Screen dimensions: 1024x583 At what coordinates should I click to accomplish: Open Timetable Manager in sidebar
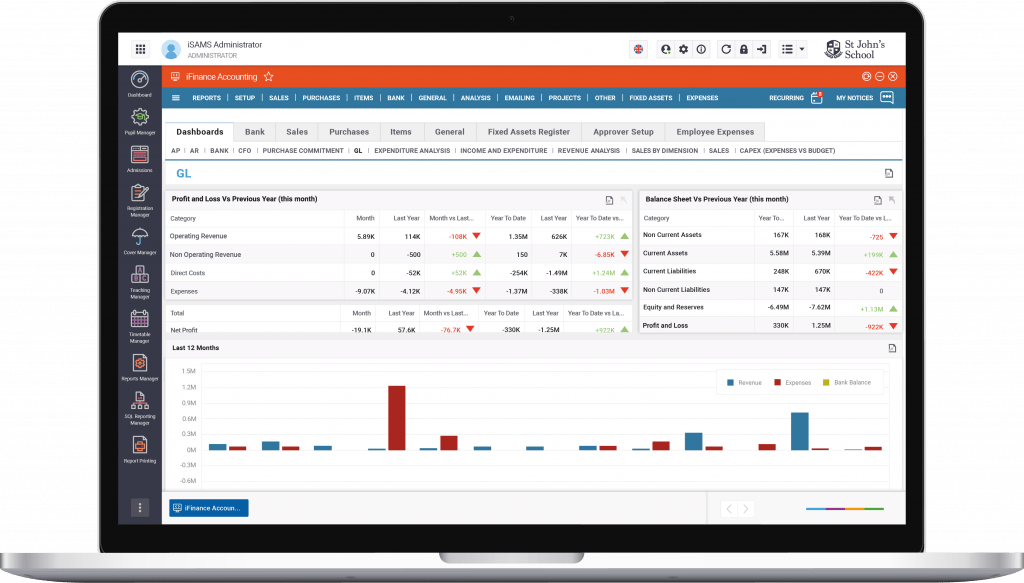click(140, 326)
